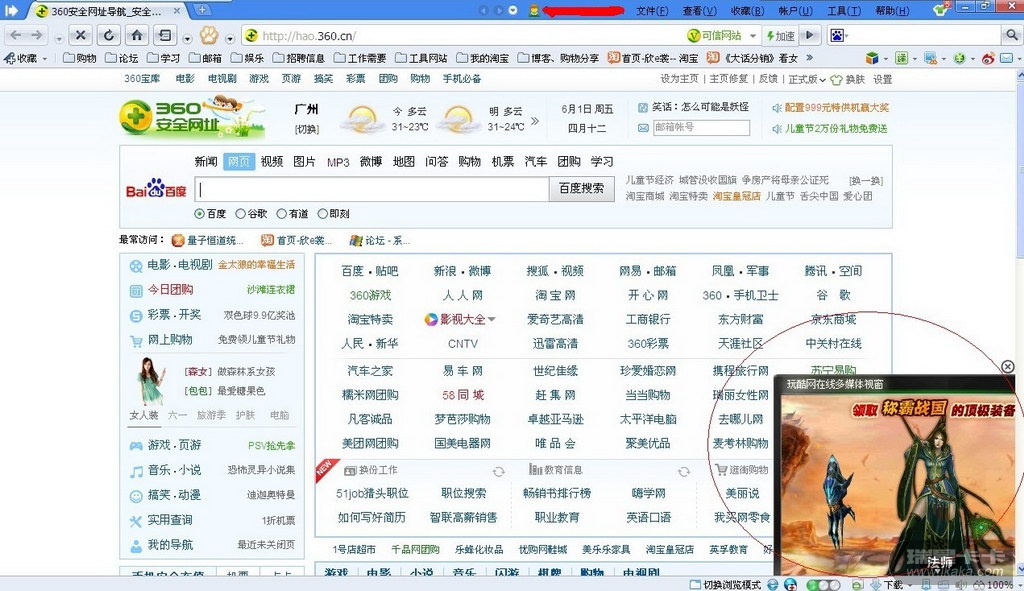
Task: Click the screenshot tool extension icon
Action: point(931,58)
